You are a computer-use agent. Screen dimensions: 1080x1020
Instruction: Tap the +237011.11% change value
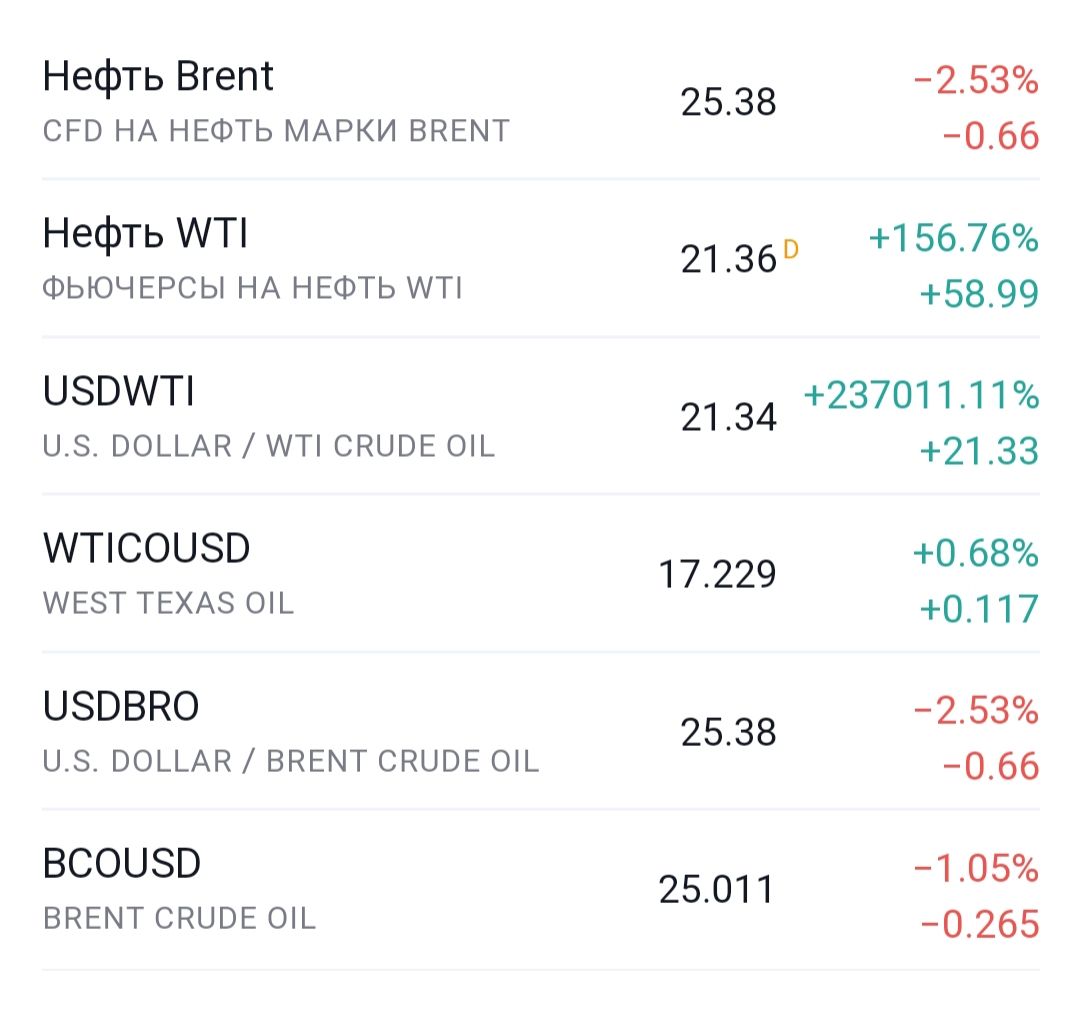922,395
